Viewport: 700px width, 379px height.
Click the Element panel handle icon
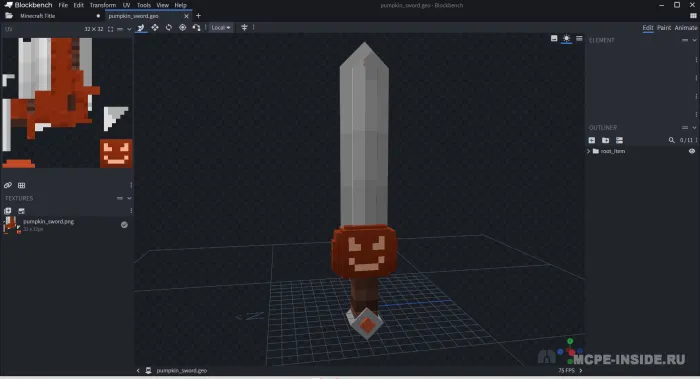point(685,40)
